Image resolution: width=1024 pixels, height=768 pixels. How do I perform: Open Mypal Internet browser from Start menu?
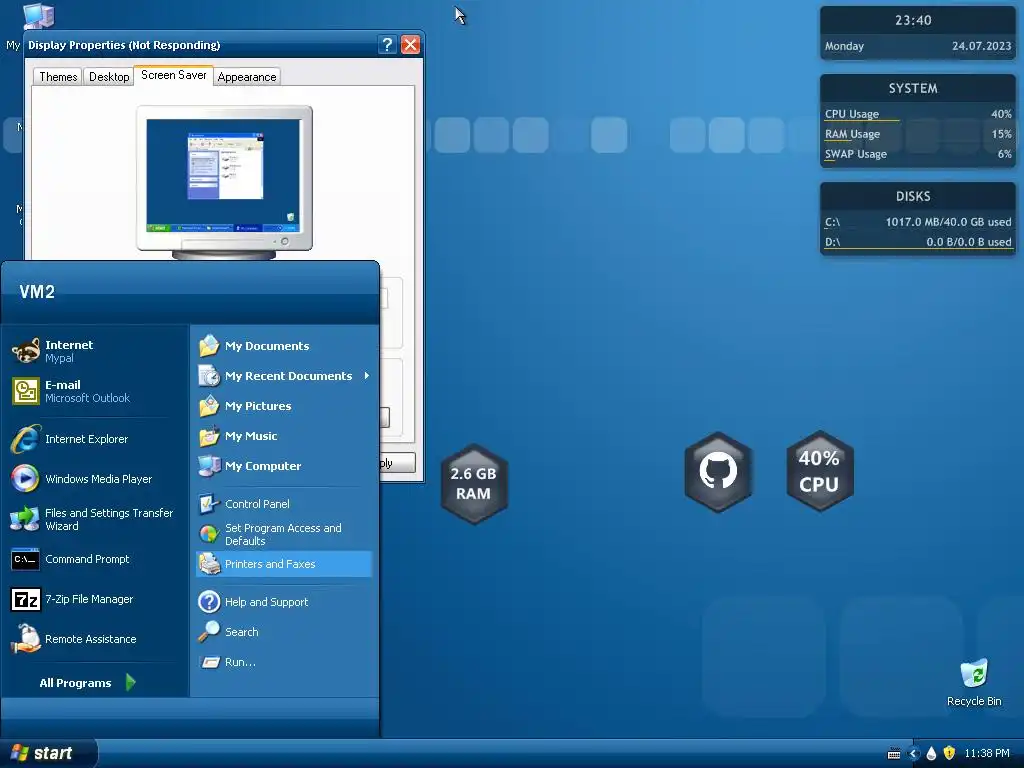(91, 351)
